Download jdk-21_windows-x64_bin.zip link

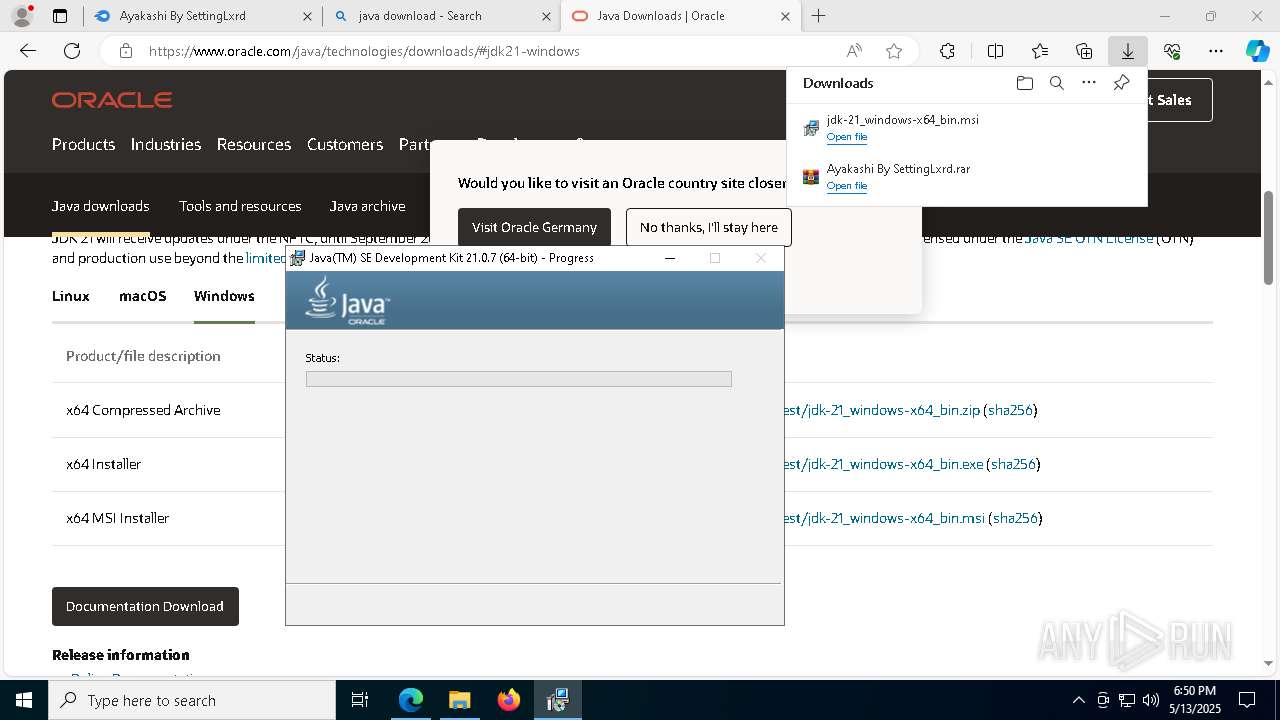882,410
